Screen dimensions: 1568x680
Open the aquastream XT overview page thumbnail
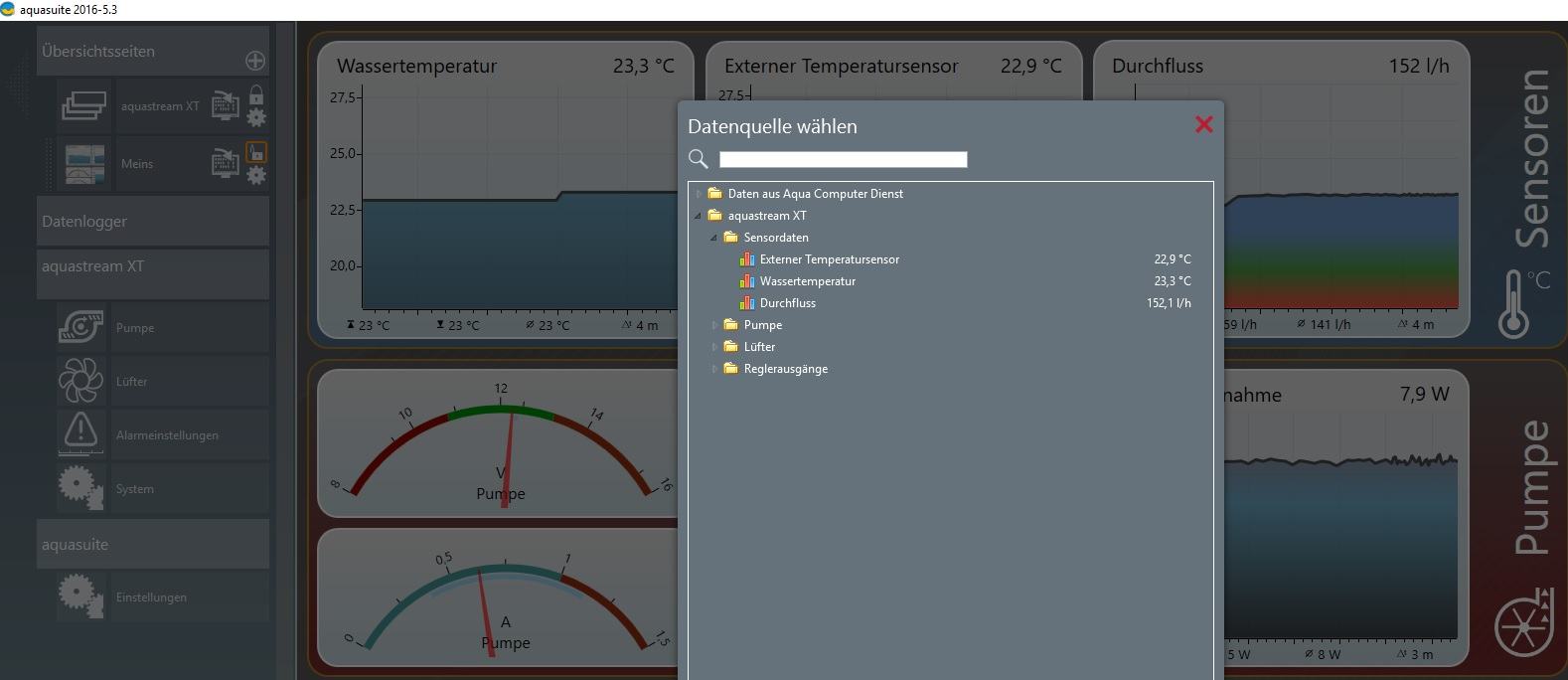point(83,105)
